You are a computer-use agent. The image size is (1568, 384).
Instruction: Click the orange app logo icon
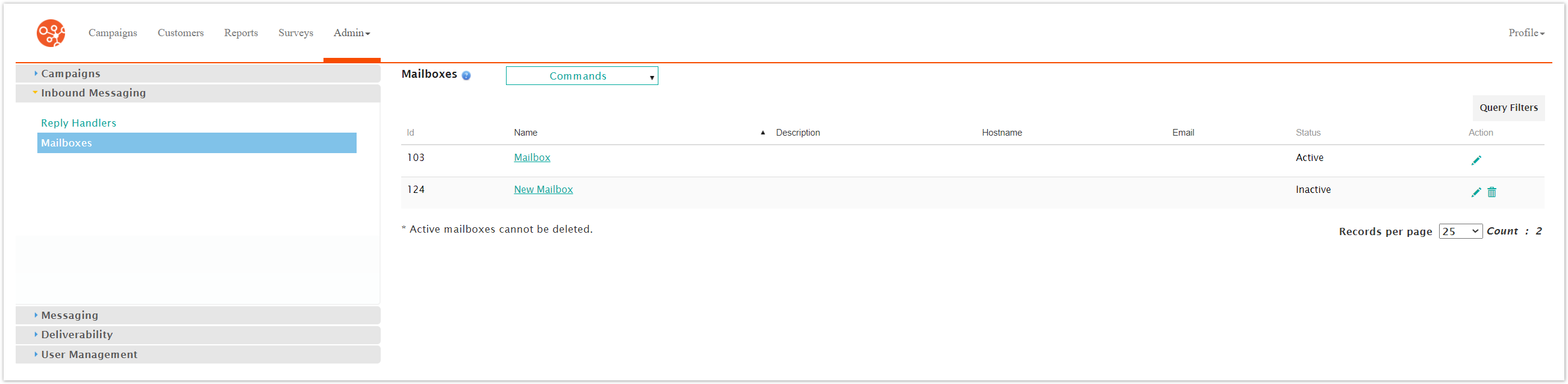pyautogui.click(x=51, y=33)
